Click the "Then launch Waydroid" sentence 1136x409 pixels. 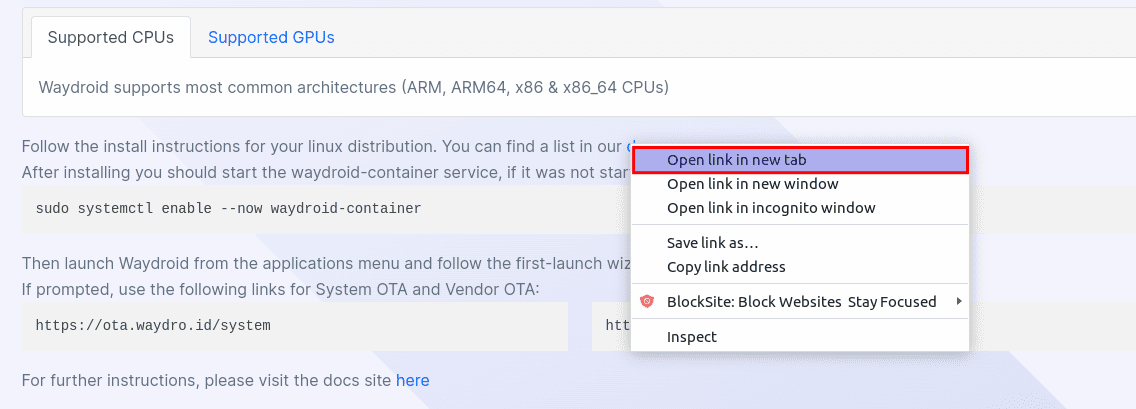point(326,262)
